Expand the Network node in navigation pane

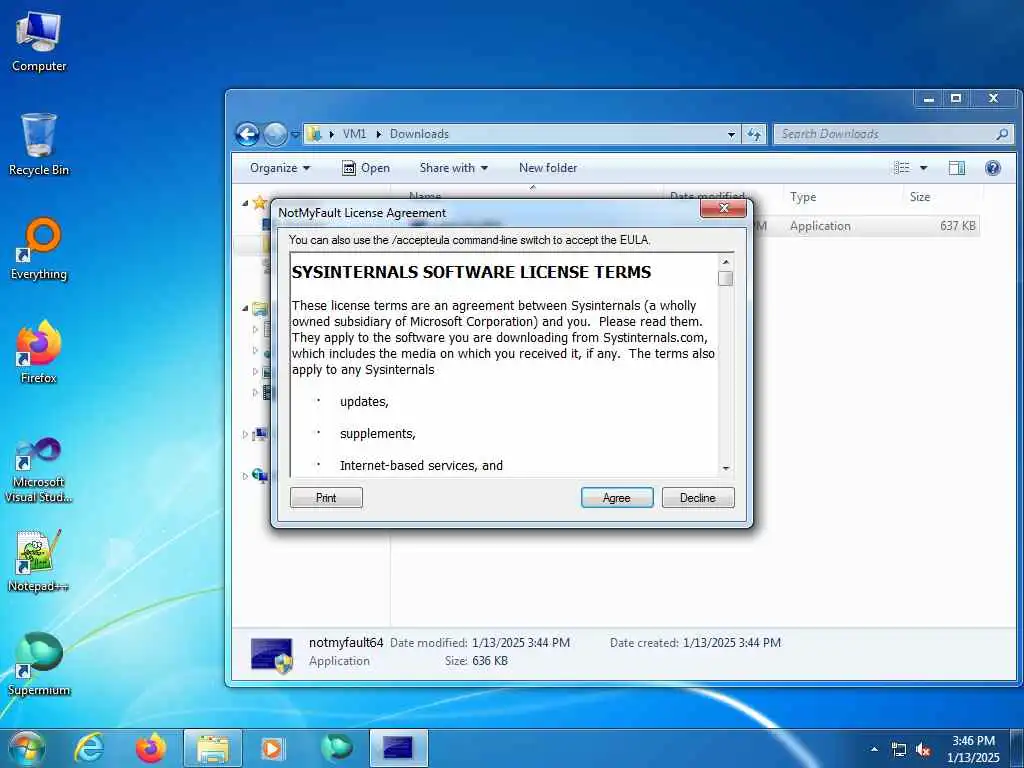coord(245,476)
